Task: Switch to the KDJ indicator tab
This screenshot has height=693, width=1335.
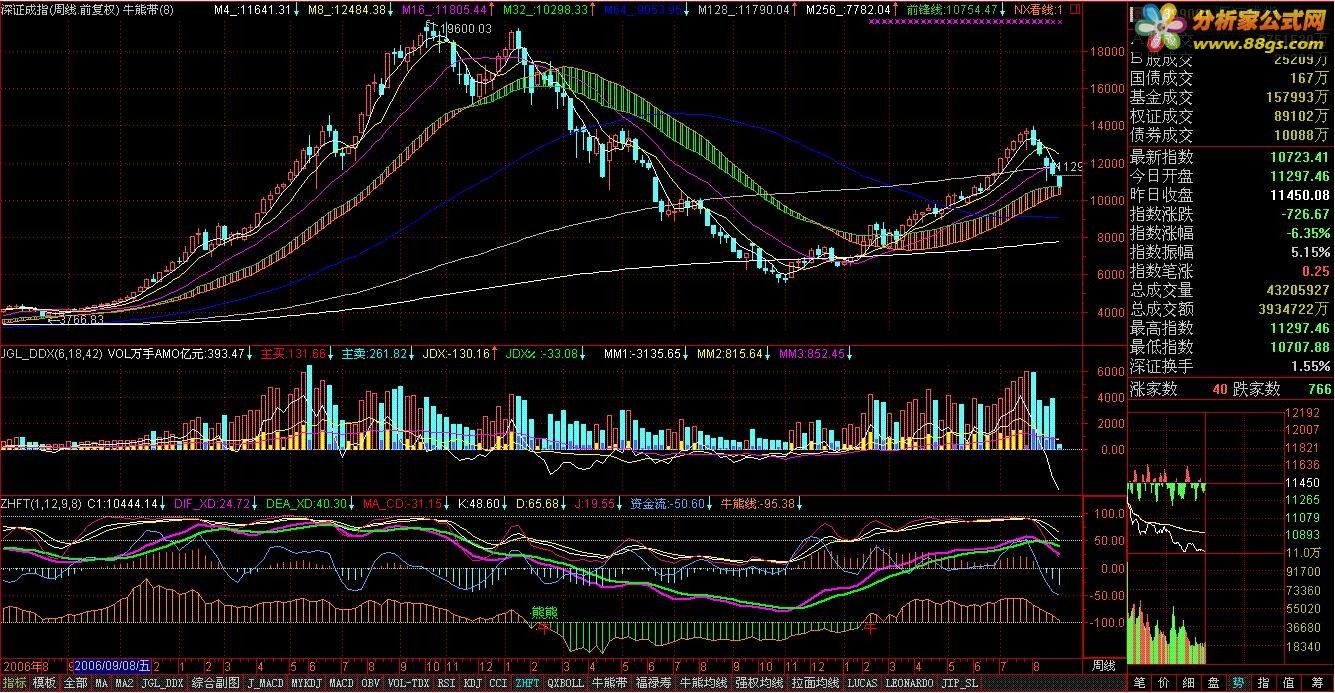Action: 472,683
